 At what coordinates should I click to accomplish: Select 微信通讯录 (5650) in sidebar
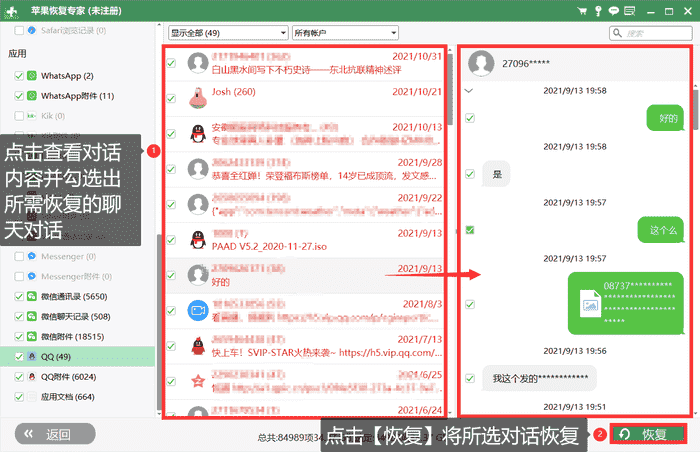(78, 296)
